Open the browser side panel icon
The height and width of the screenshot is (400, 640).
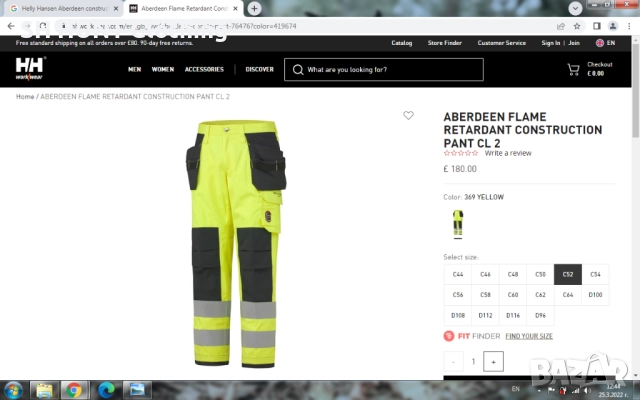pos(597,26)
